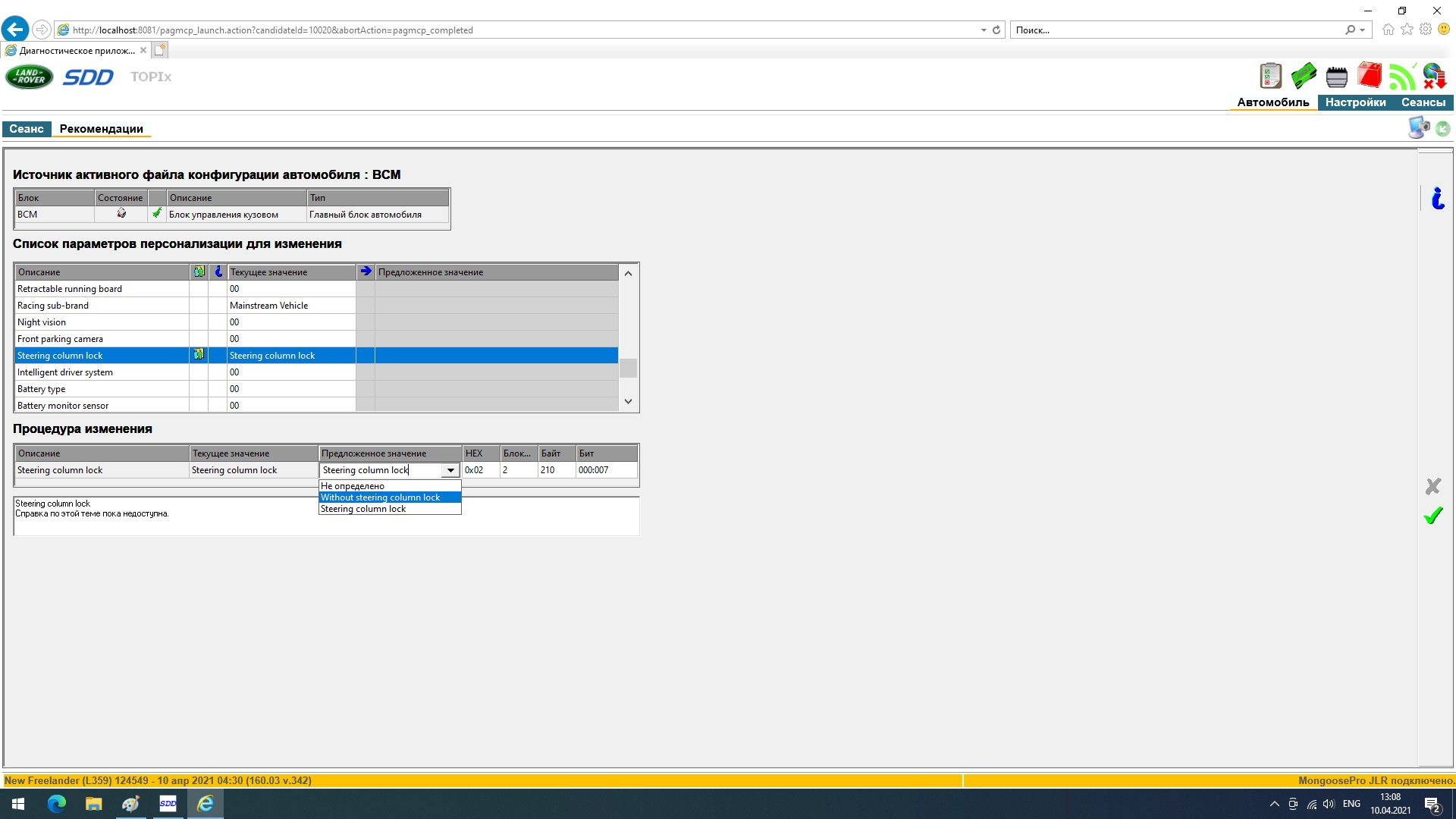Click the red vehicle battery icon
This screenshot has height=819, width=1456.
(1370, 76)
